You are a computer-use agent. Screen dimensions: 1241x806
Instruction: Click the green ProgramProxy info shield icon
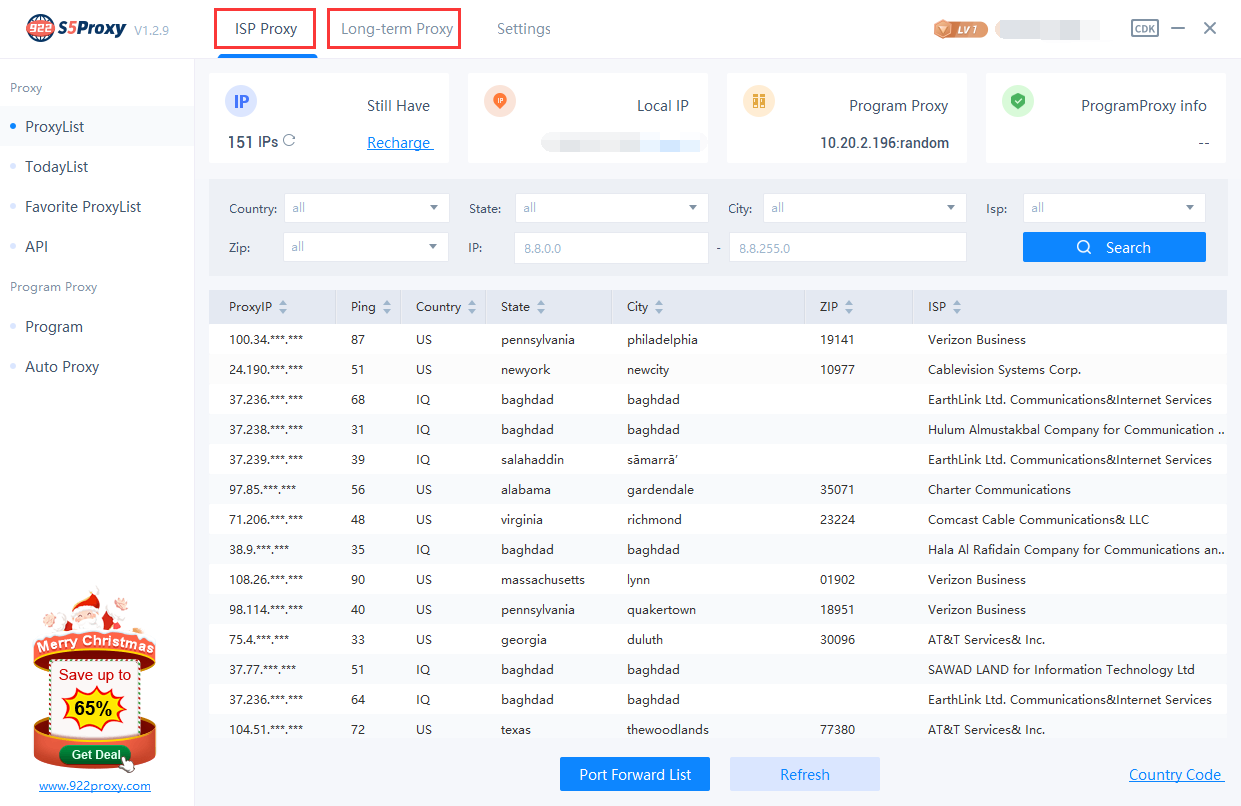(1018, 101)
